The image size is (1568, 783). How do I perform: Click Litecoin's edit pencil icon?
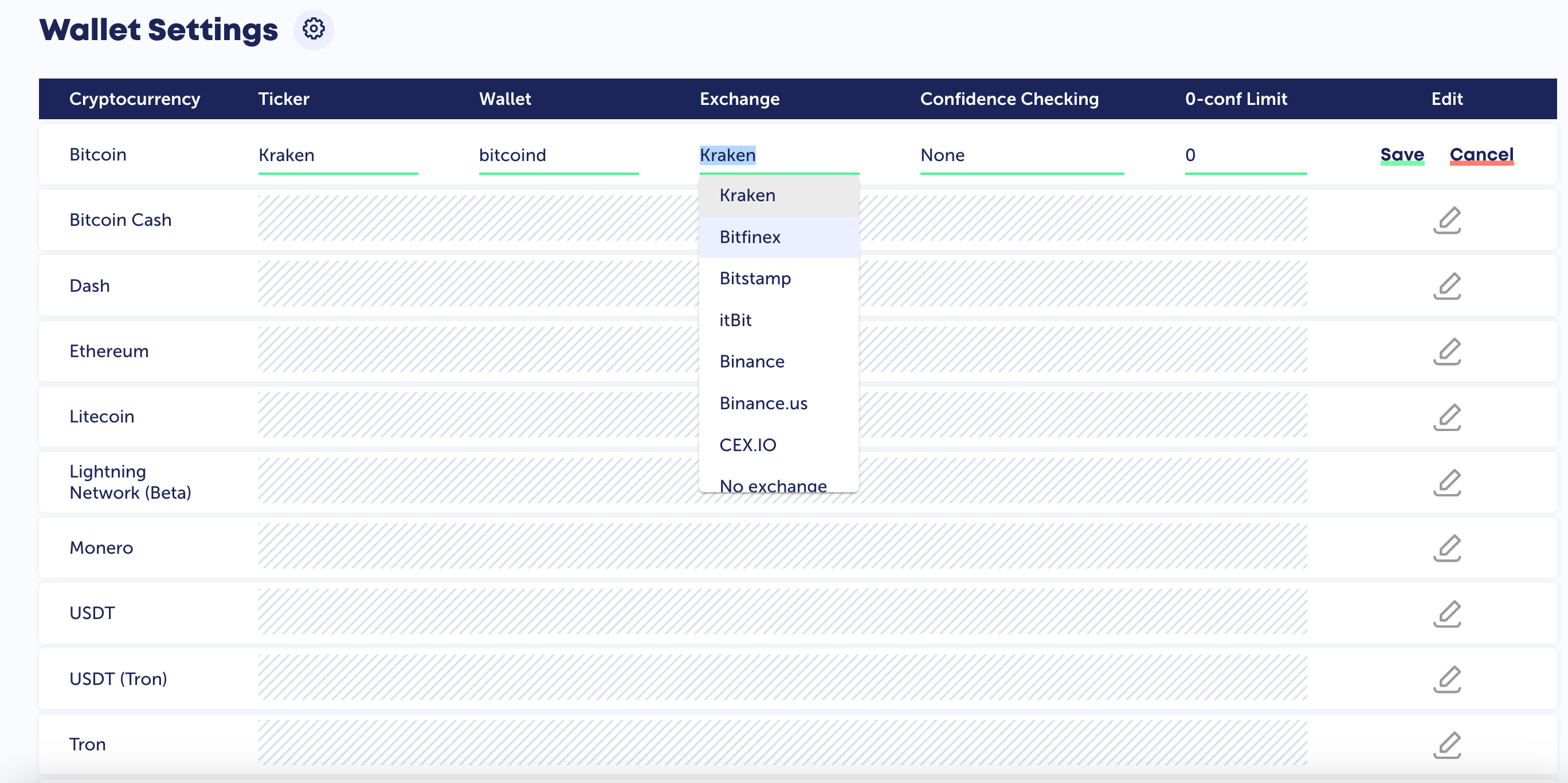[1447, 417]
